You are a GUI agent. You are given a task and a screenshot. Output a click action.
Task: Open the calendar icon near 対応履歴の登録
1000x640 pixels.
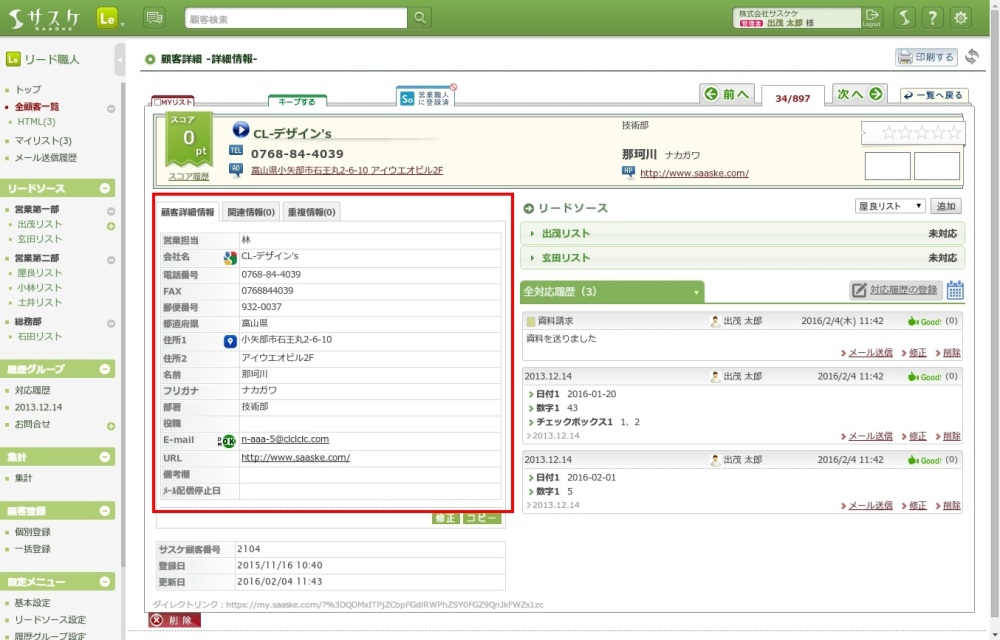tap(955, 290)
